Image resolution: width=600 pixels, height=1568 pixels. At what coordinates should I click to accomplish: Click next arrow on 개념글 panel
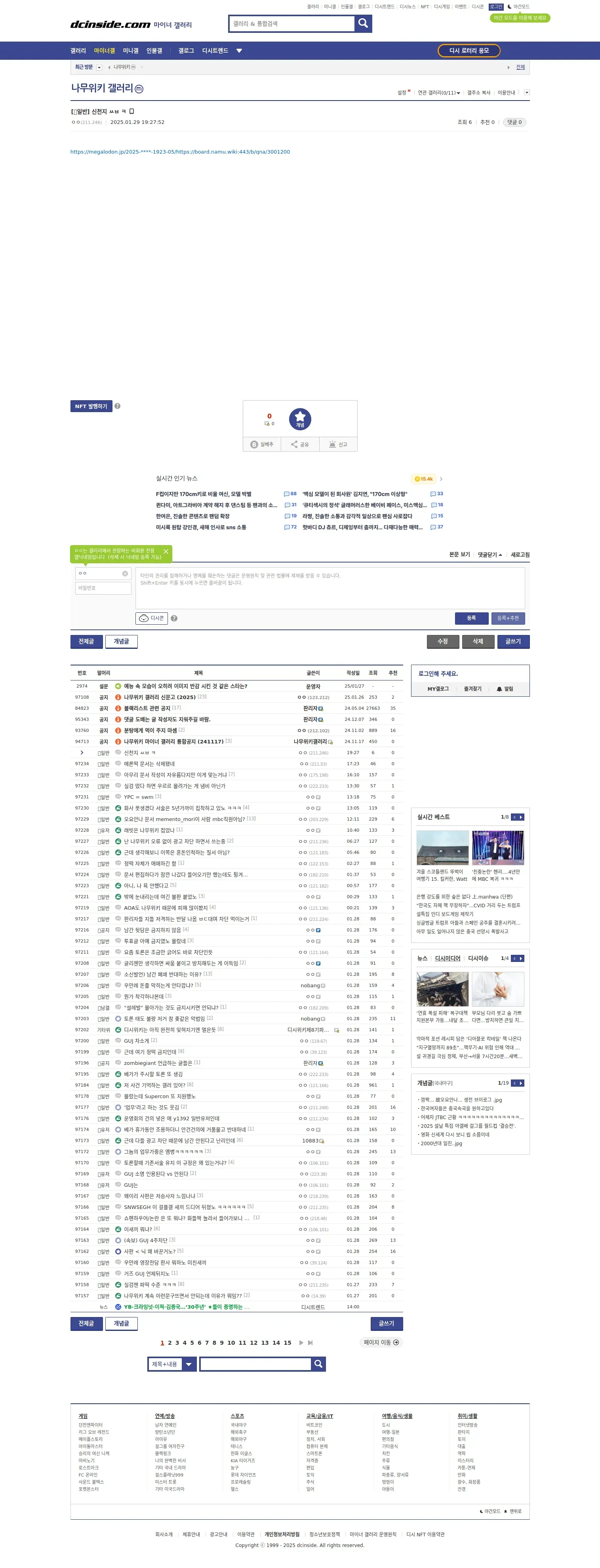pyautogui.click(x=521, y=1083)
